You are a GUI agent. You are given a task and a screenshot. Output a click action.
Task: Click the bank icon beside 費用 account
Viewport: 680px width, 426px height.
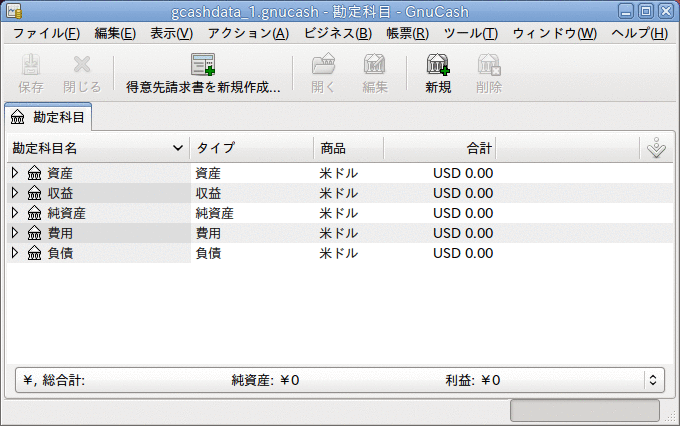tap(34, 233)
